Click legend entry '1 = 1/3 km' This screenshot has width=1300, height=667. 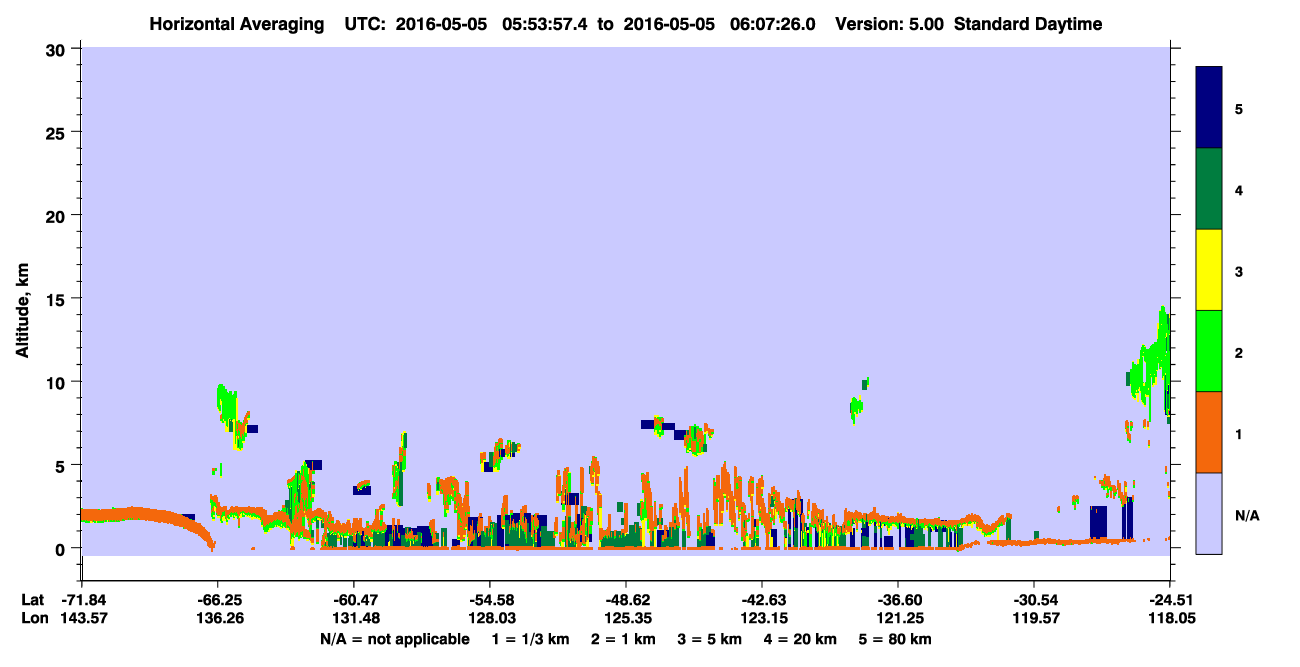[531, 639]
